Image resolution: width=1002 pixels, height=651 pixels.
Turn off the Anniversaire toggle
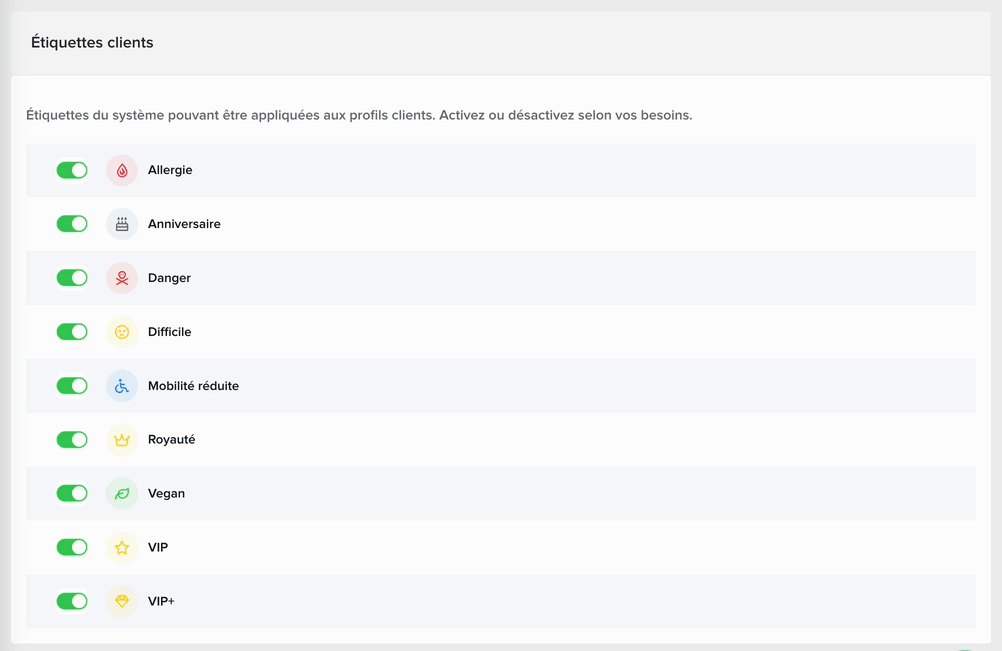[x=72, y=224]
